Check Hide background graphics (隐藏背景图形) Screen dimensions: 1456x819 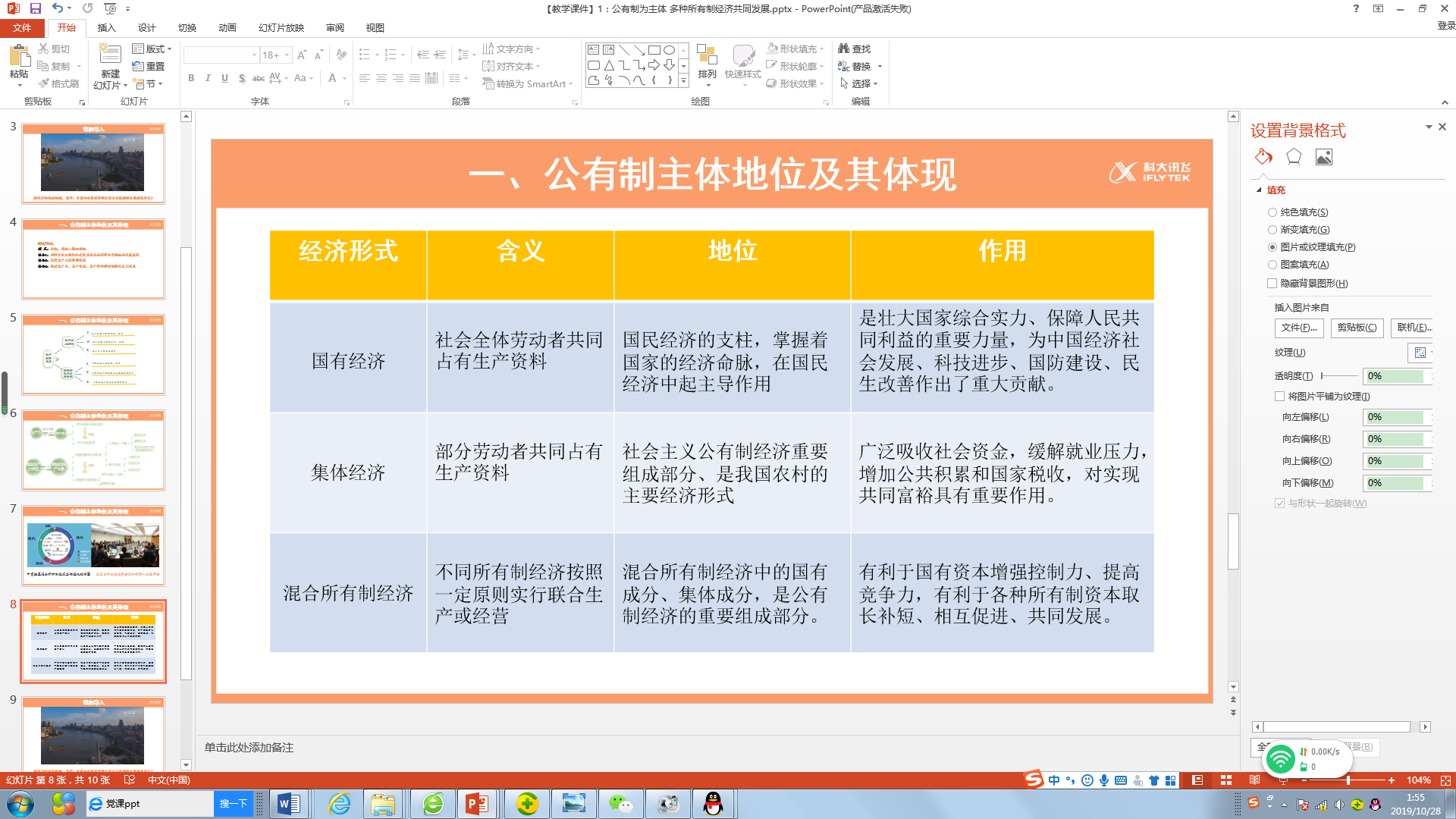click(x=1272, y=284)
